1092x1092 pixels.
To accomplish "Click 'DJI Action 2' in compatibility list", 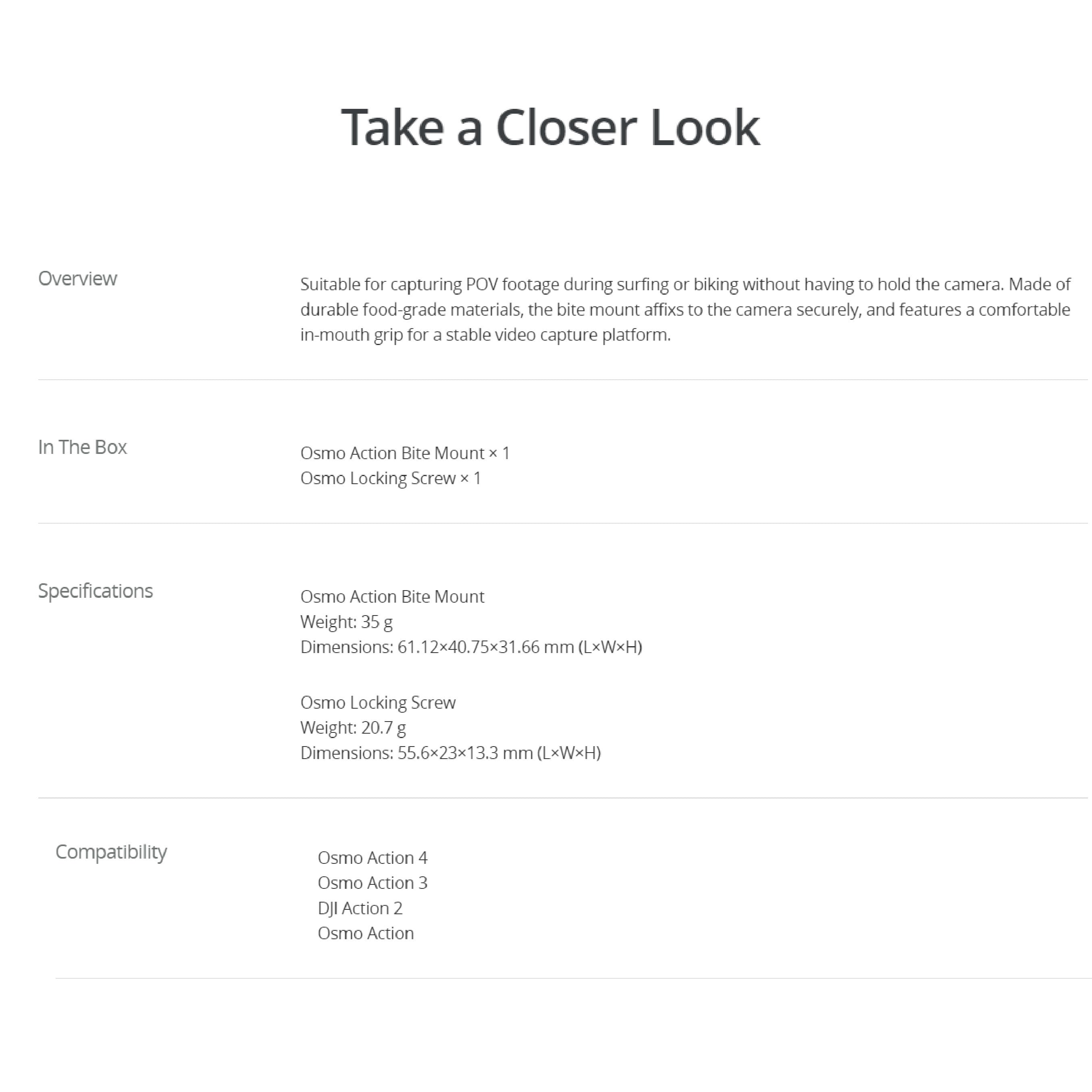I will coord(360,908).
